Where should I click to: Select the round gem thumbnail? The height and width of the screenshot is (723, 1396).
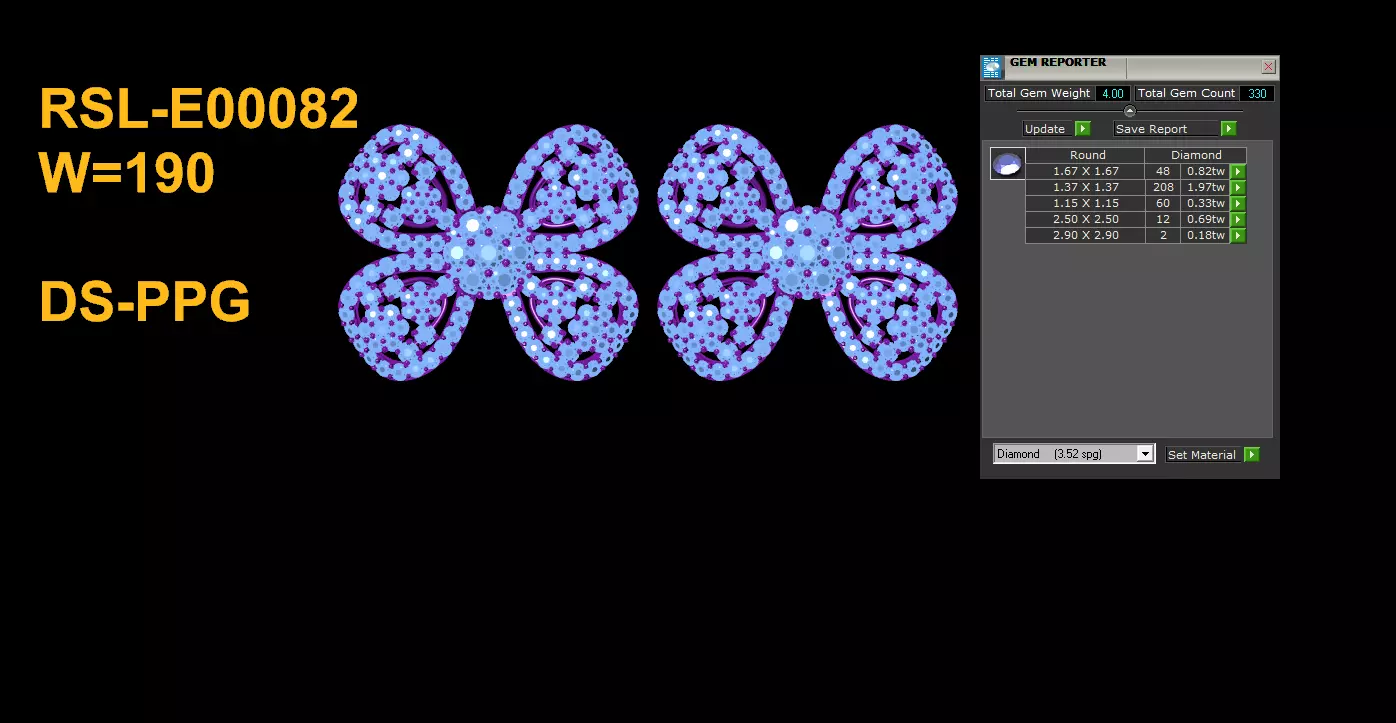point(1007,164)
